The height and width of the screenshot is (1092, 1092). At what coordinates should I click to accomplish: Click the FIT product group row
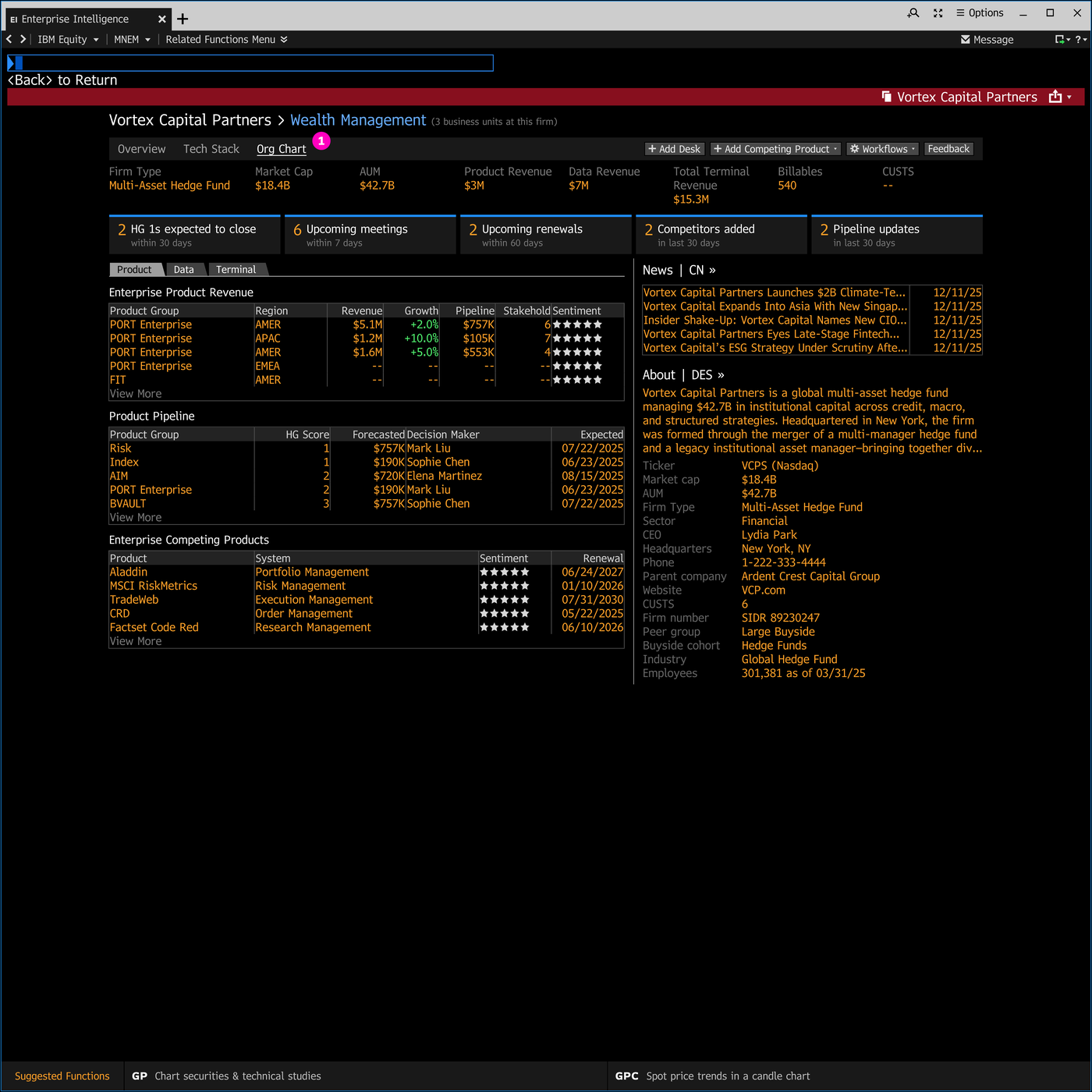coord(367,380)
